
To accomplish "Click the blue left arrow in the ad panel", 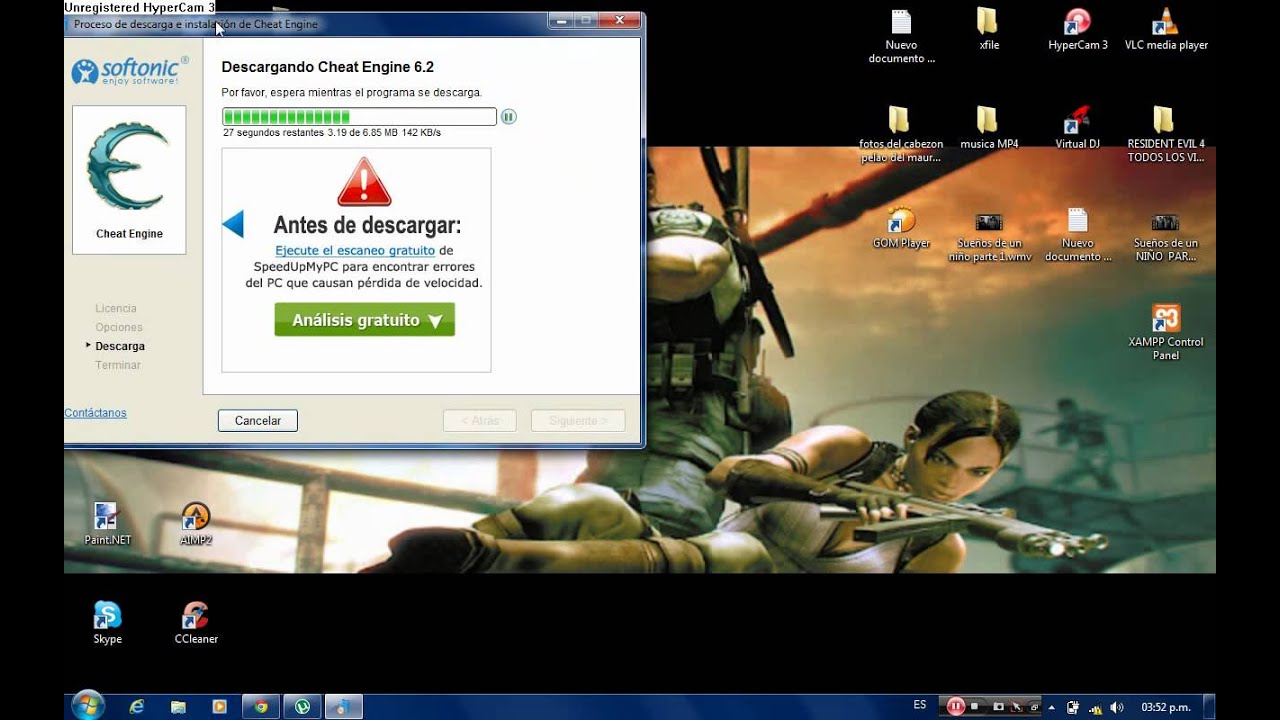I will click(x=233, y=224).
